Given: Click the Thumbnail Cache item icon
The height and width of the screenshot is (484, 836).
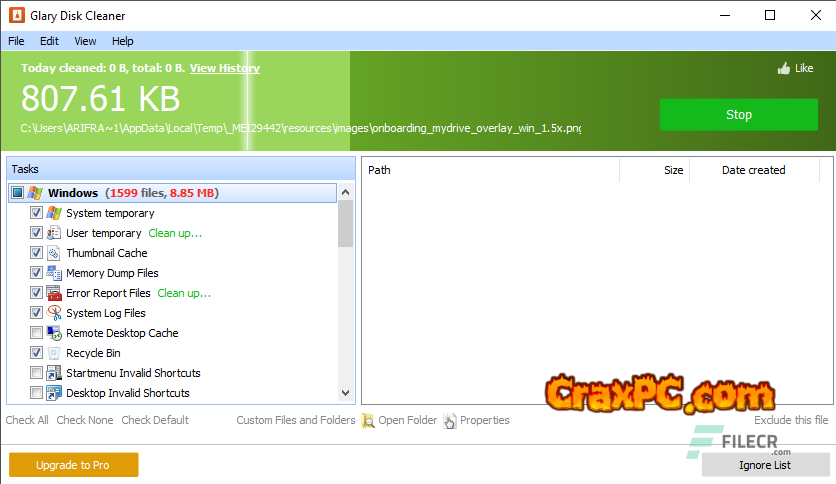Looking at the screenshot, I should (x=54, y=253).
